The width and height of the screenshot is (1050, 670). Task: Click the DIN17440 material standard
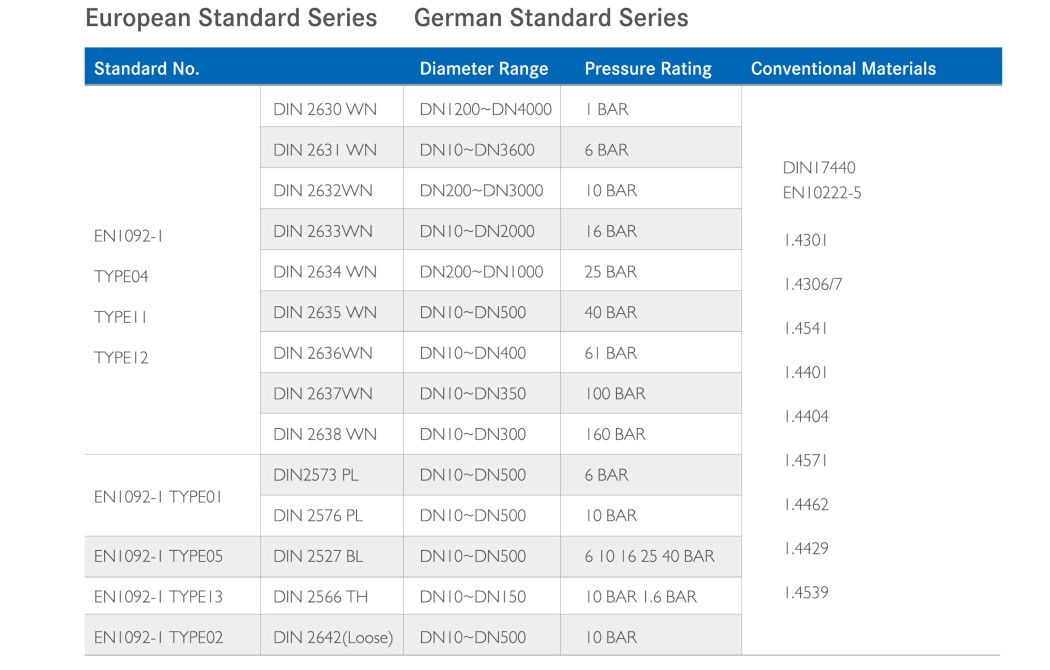point(819,168)
